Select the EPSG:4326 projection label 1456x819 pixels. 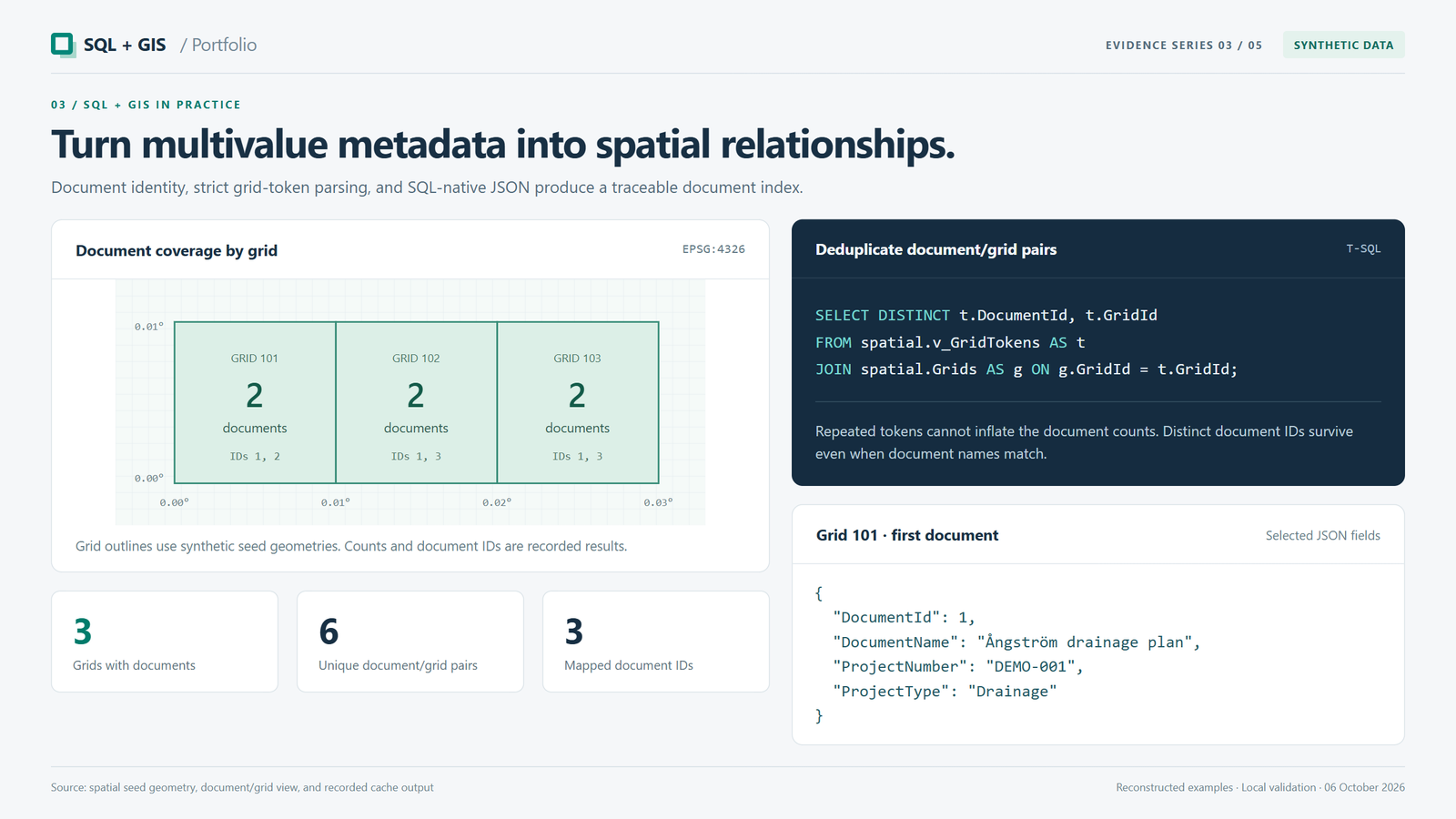713,249
